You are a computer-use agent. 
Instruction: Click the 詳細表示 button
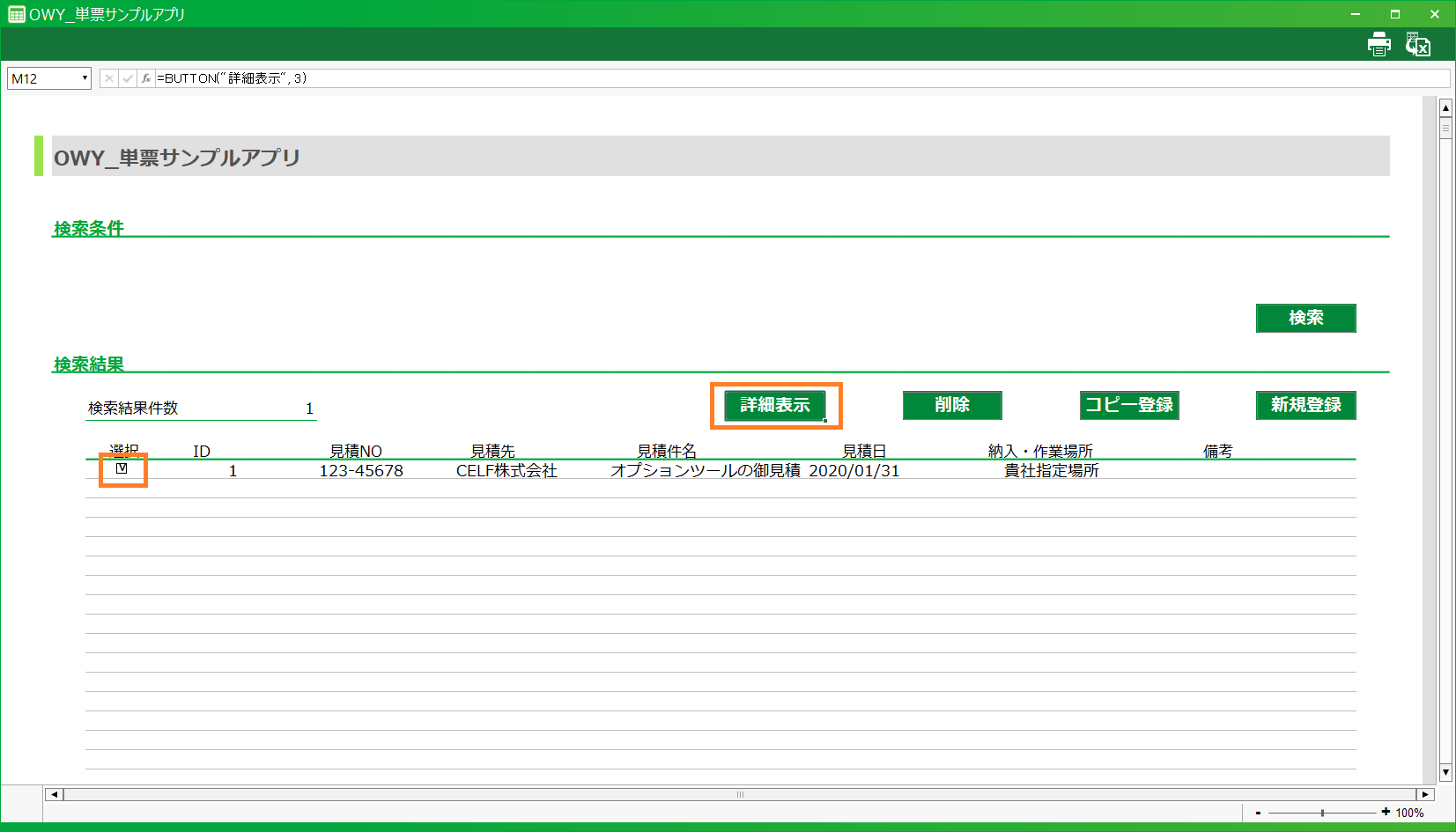click(x=774, y=405)
